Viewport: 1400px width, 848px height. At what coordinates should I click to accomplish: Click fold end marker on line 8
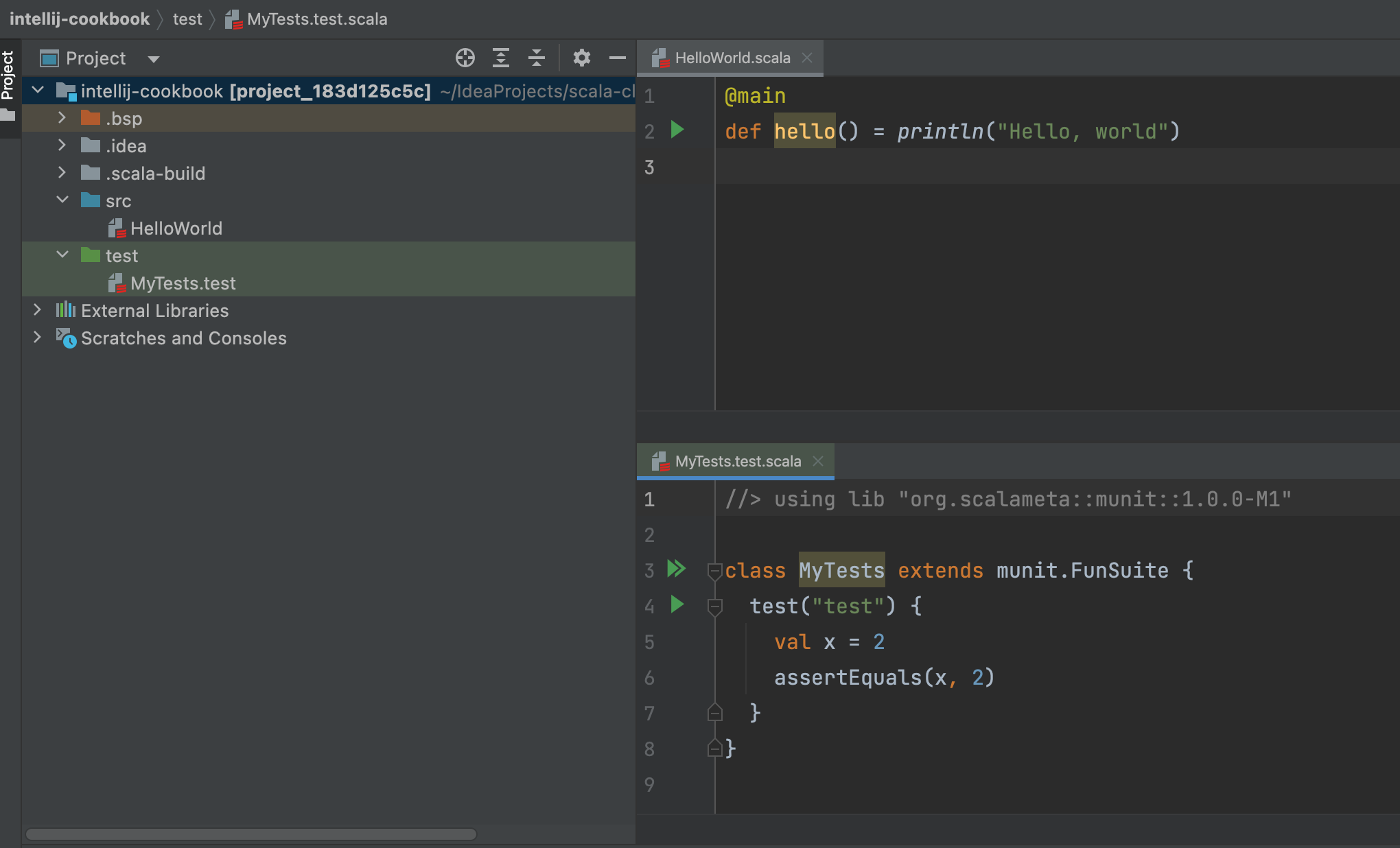tap(714, 748)
